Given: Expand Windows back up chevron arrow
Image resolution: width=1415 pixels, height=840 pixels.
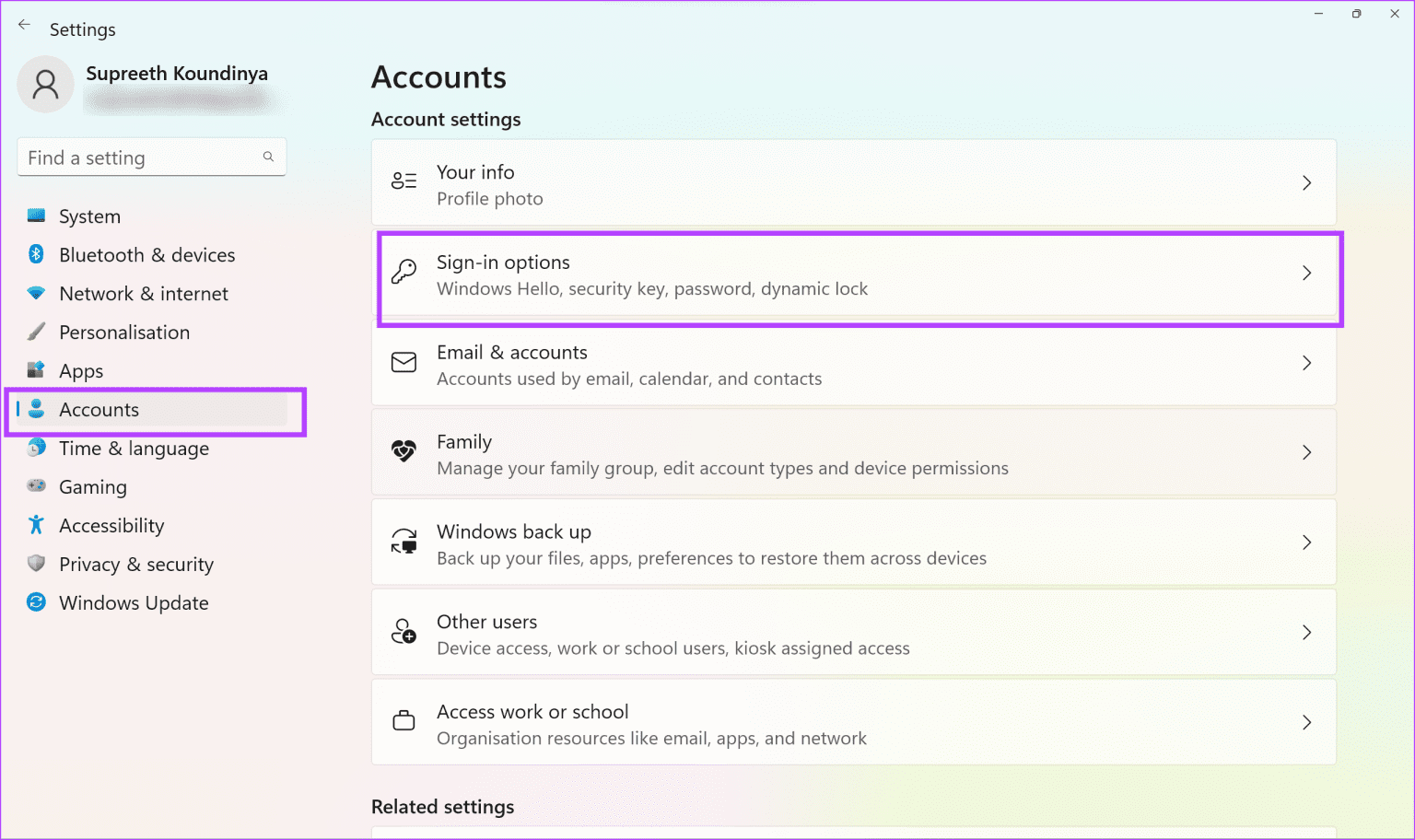Looking at the screenshot, I should point(1306,542).
